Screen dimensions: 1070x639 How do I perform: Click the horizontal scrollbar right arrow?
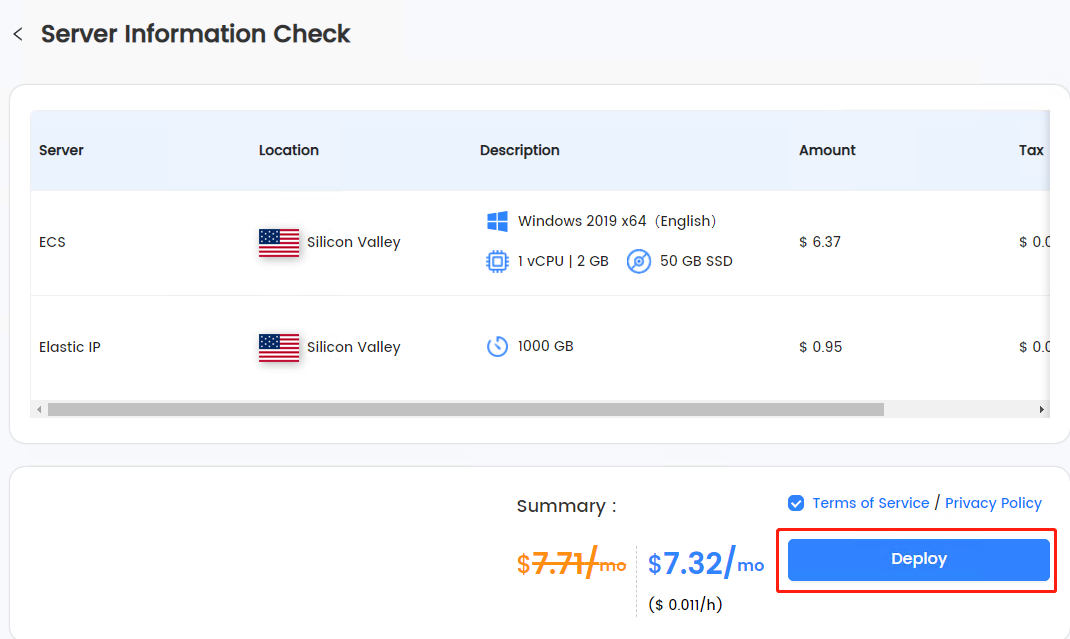coord(1041,410)
